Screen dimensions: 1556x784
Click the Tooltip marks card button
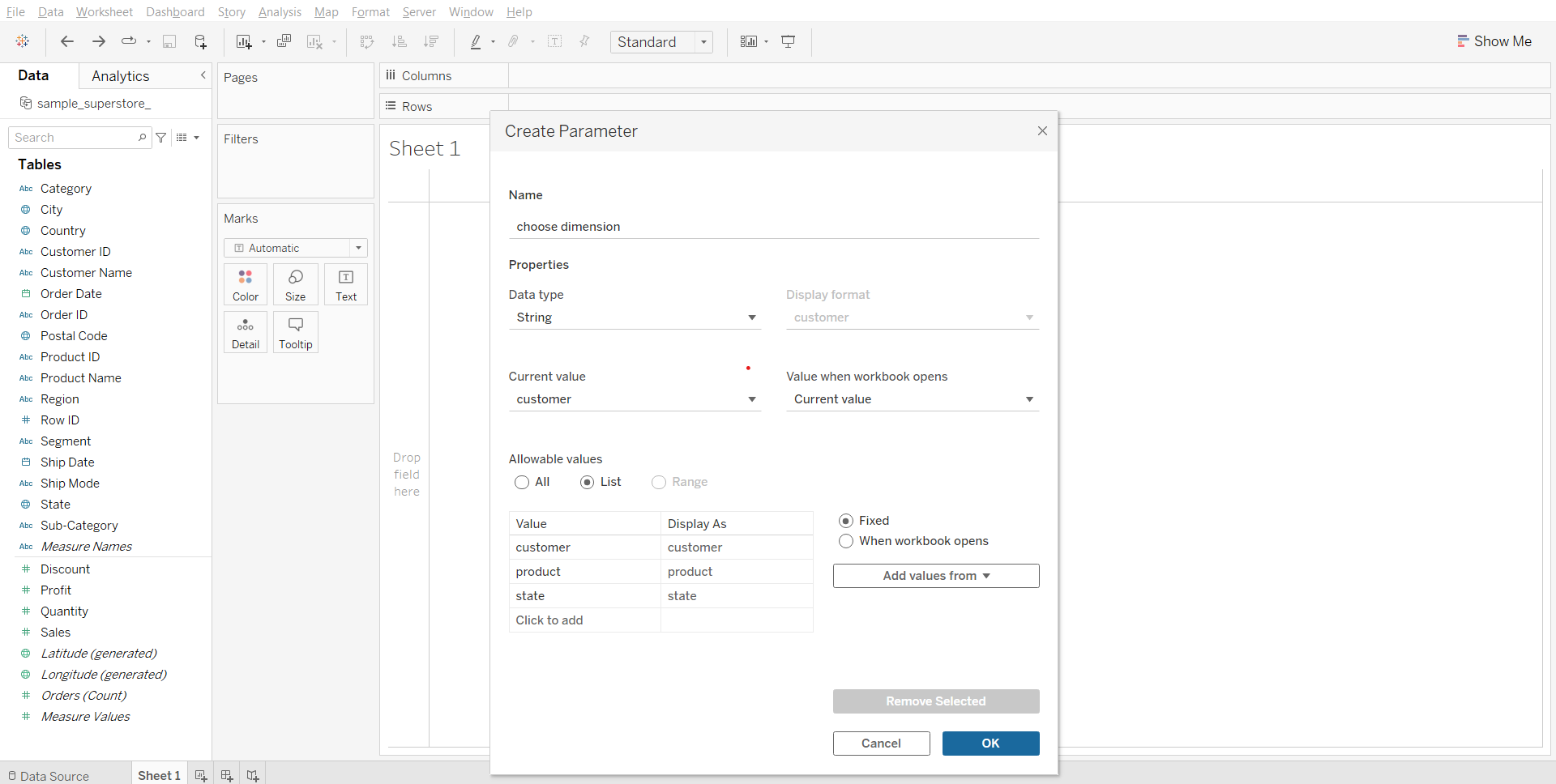tap(296, 332)
